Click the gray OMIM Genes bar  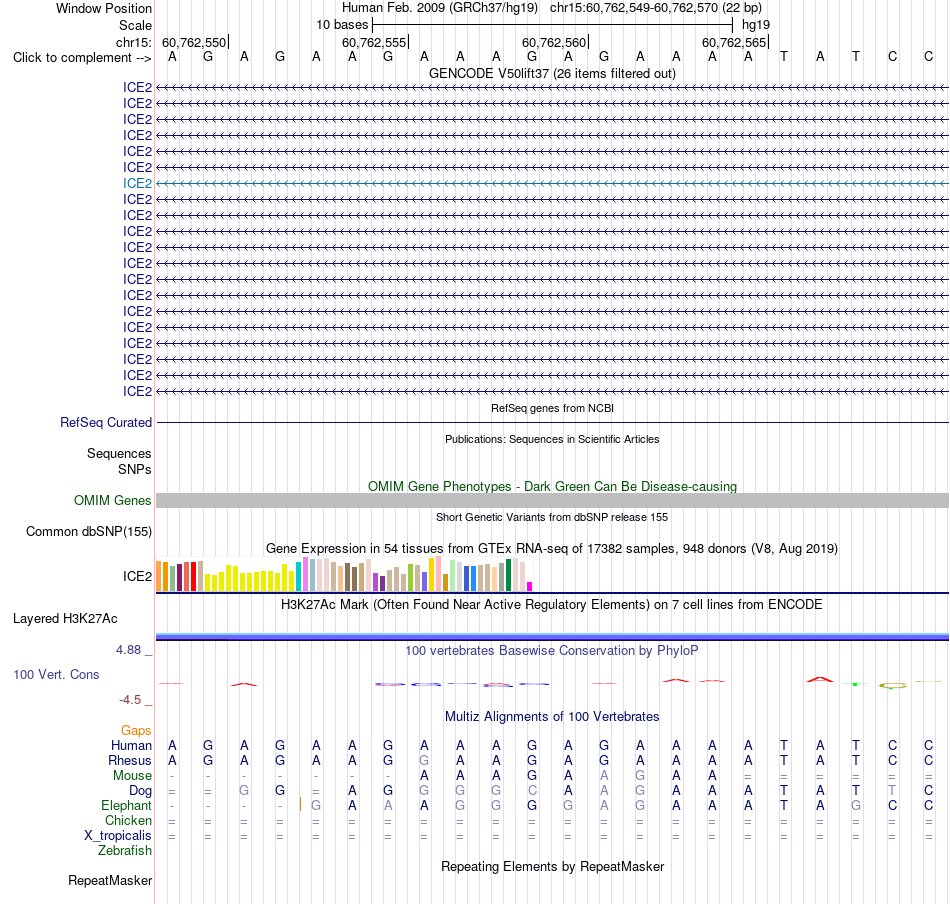coord(552,500)
